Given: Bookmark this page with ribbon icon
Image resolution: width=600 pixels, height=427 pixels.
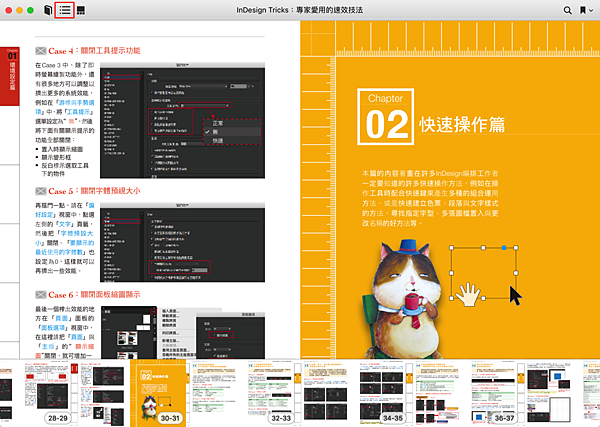Looking at the screenshot, I should [x=582, y=10].
